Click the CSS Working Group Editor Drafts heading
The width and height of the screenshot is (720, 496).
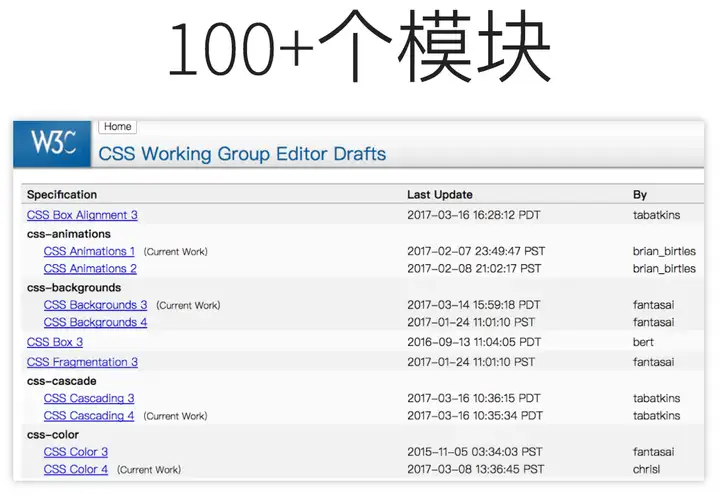(x=242, y=154)
